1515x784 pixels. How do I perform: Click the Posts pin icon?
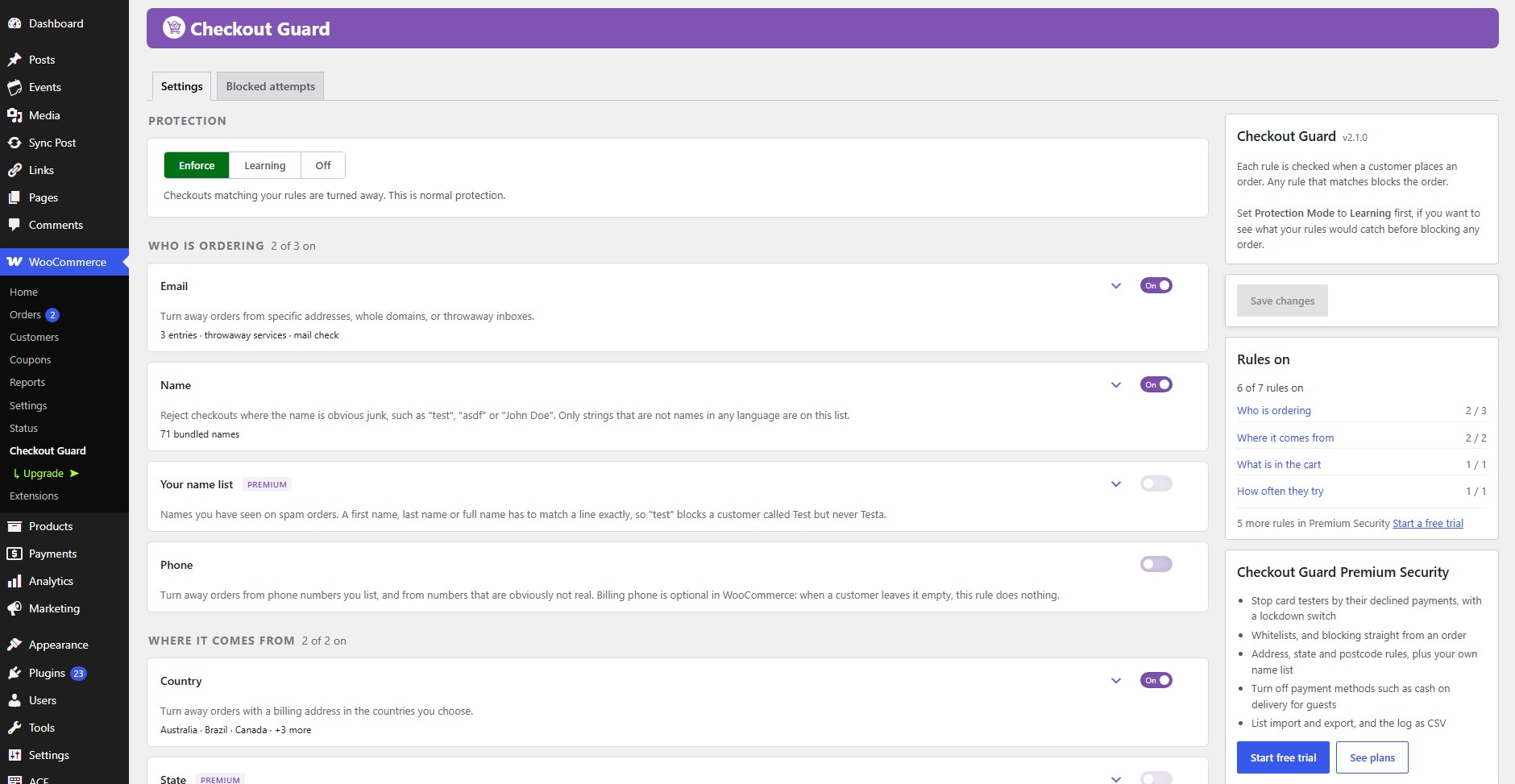pyautogui.click(x=15, y=60)
